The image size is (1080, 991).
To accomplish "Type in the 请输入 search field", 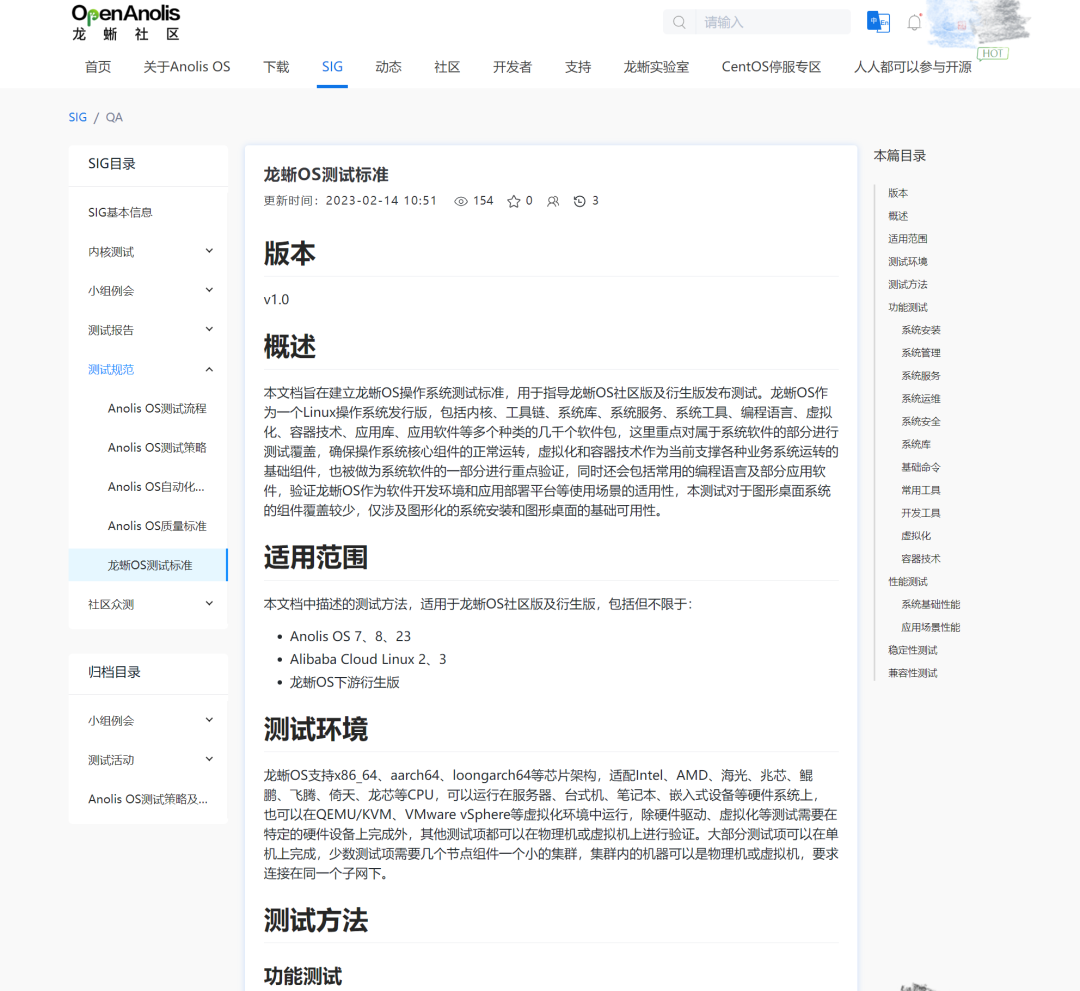I will pyautogui.click(x=772, y=22).
